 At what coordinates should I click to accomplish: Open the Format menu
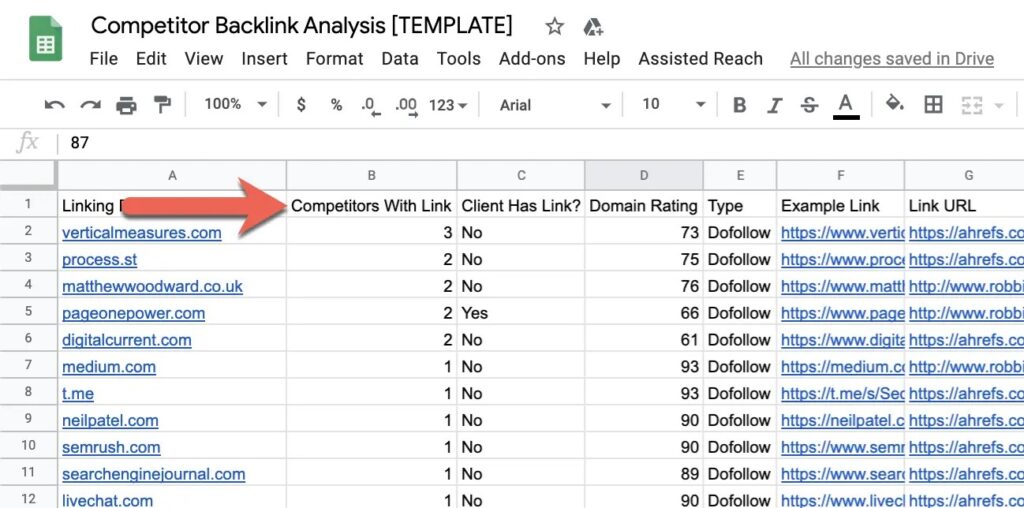coord(334,59)
